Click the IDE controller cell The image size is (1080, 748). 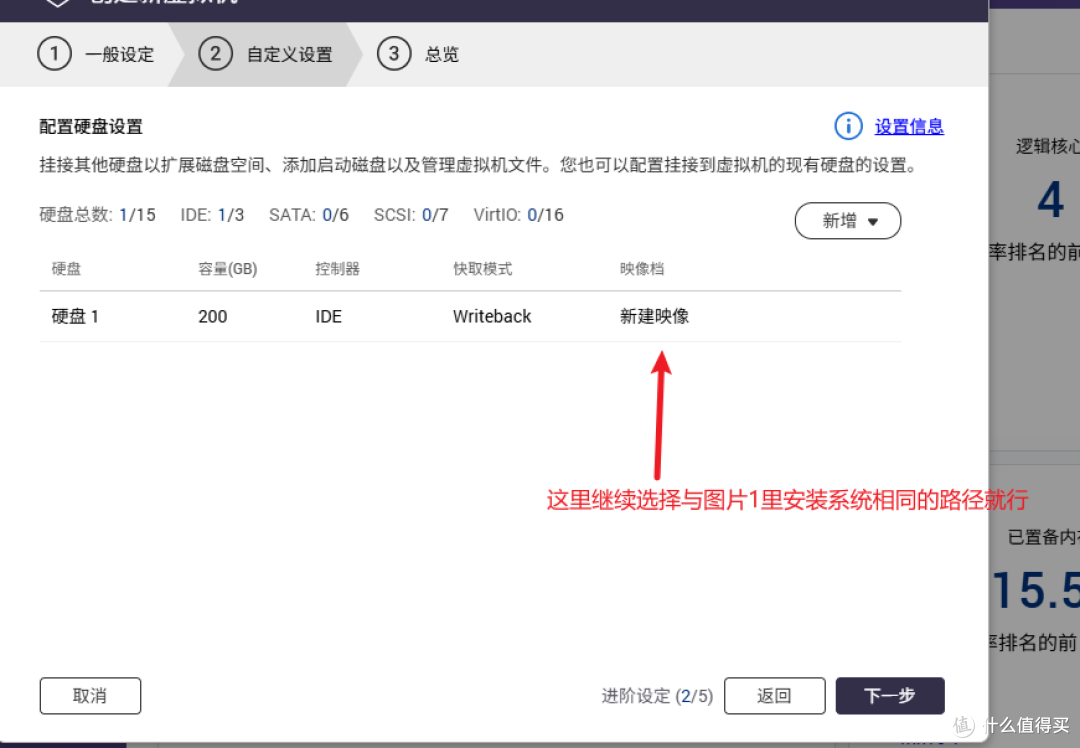329,317
